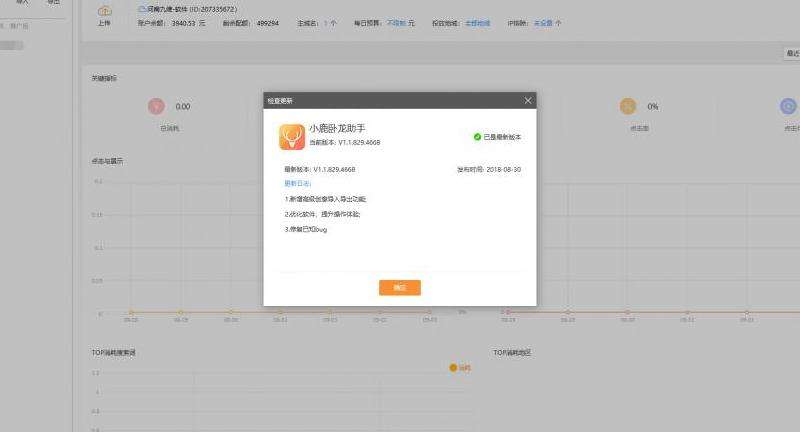Click the upload cloud icon labeled 上传
The image size is (800, 432).
tap(104, 11)
